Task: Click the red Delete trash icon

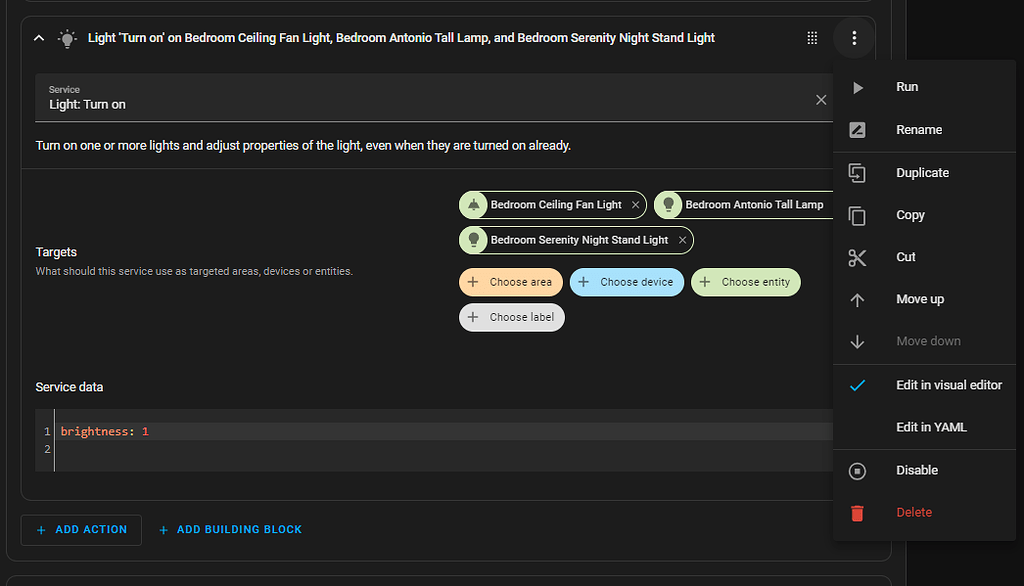Action: 857,512
